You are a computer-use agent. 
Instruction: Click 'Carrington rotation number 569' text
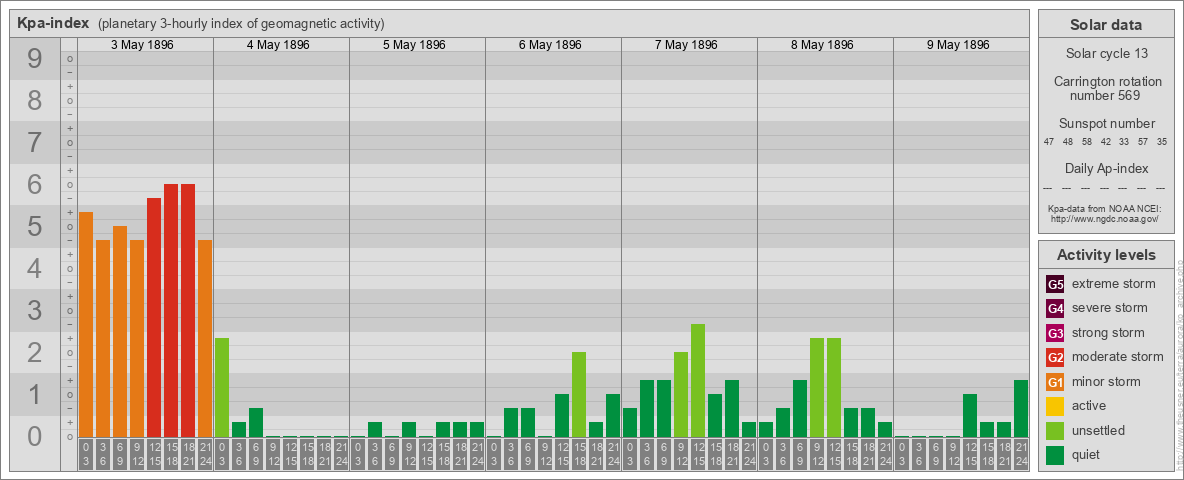pyautogui.click(x=1106, y=88)
